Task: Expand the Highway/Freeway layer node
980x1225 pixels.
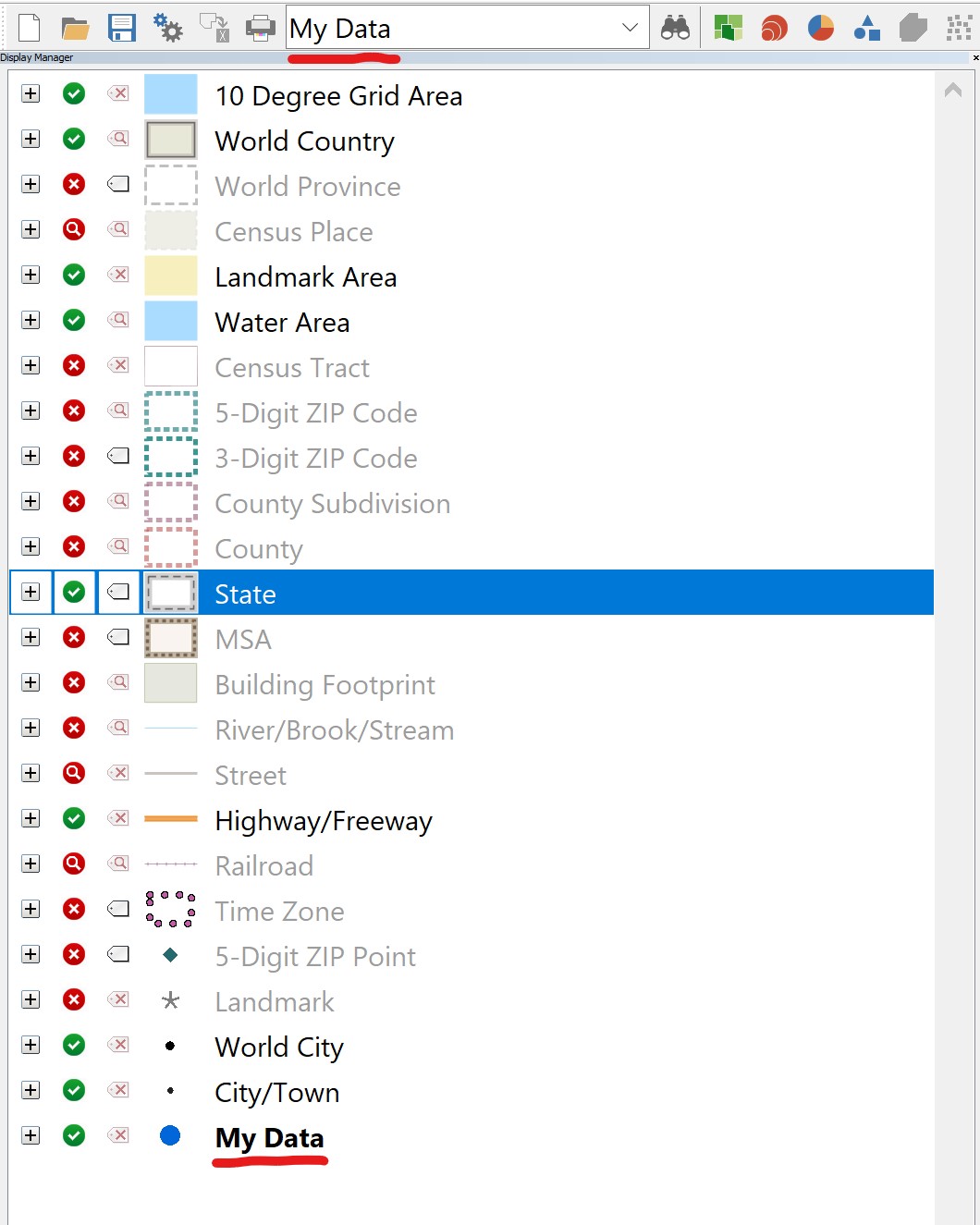Action: 31,819
